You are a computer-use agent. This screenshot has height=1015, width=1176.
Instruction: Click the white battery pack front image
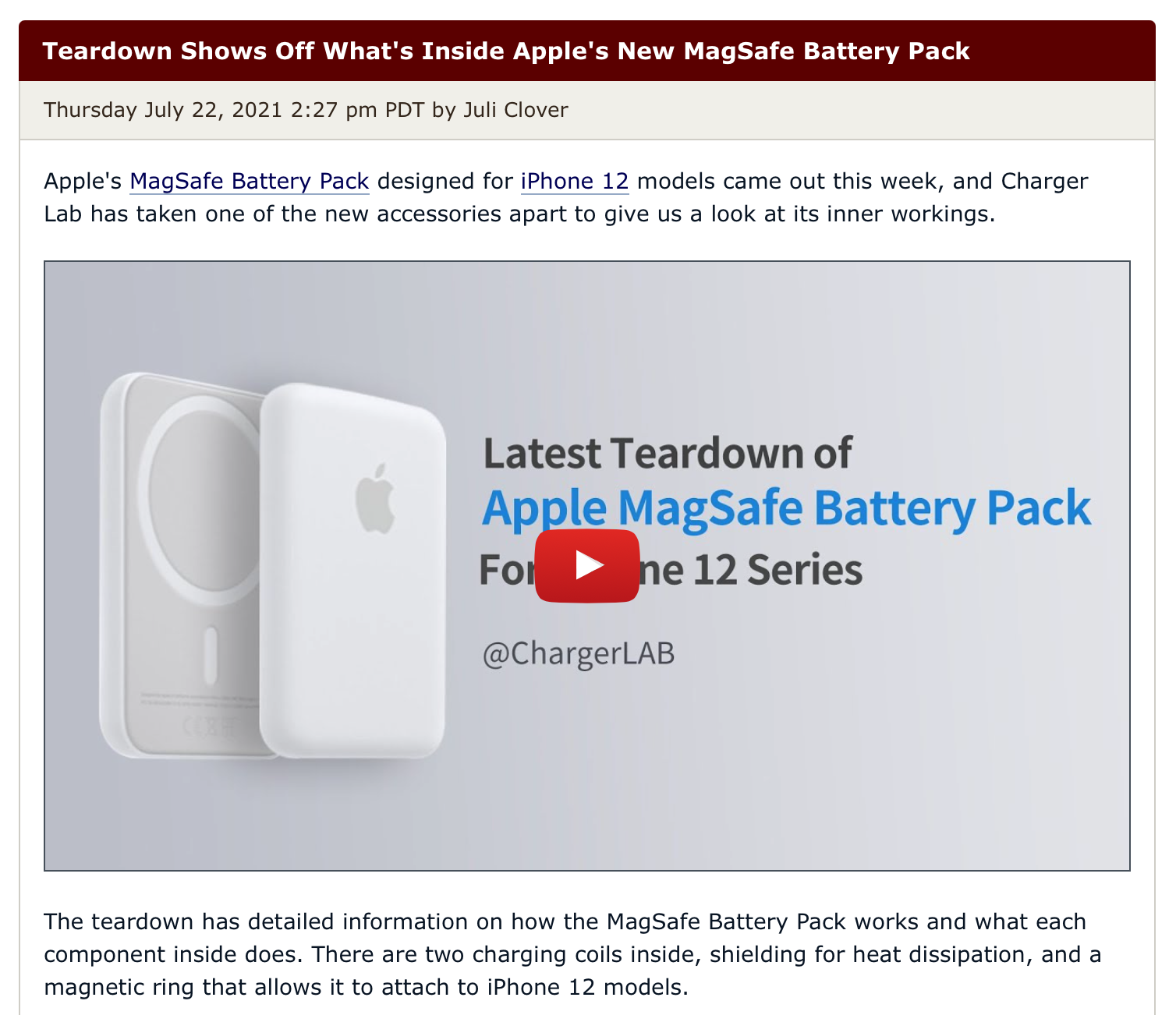point(352,571)
